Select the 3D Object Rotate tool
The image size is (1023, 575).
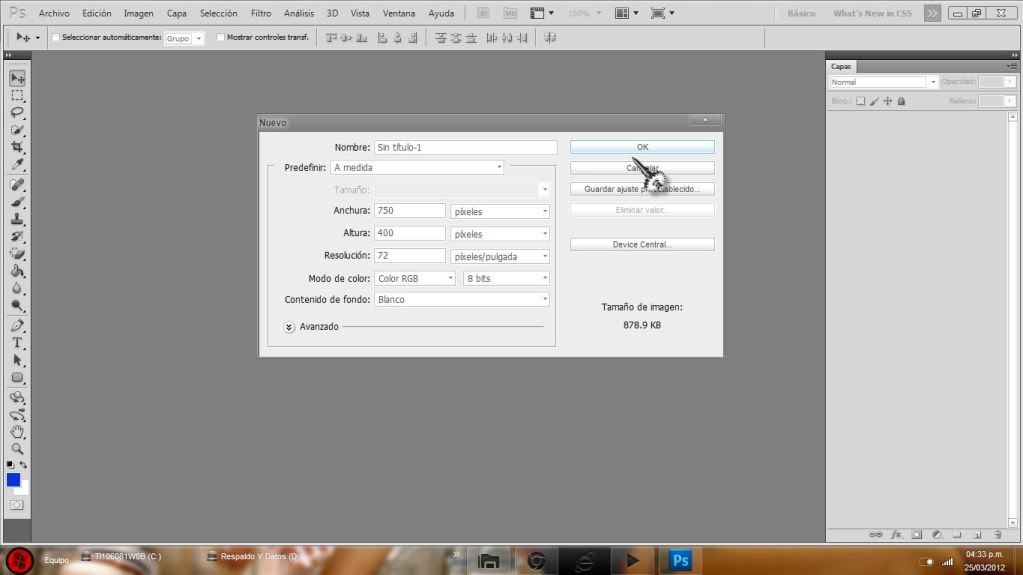(x=17, y=397)
